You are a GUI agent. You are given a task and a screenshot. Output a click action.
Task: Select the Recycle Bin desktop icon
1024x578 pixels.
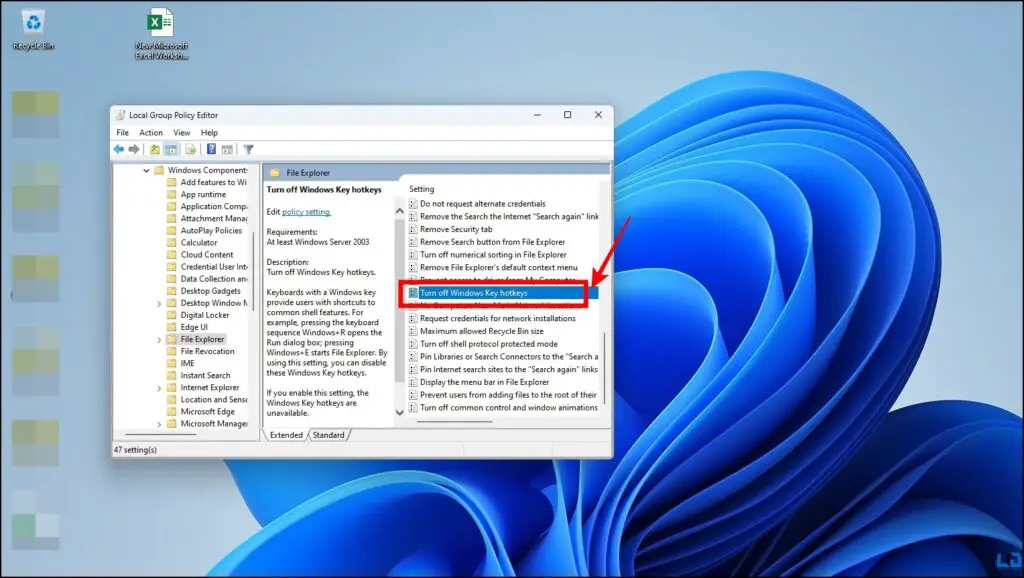tap(33, 29)
